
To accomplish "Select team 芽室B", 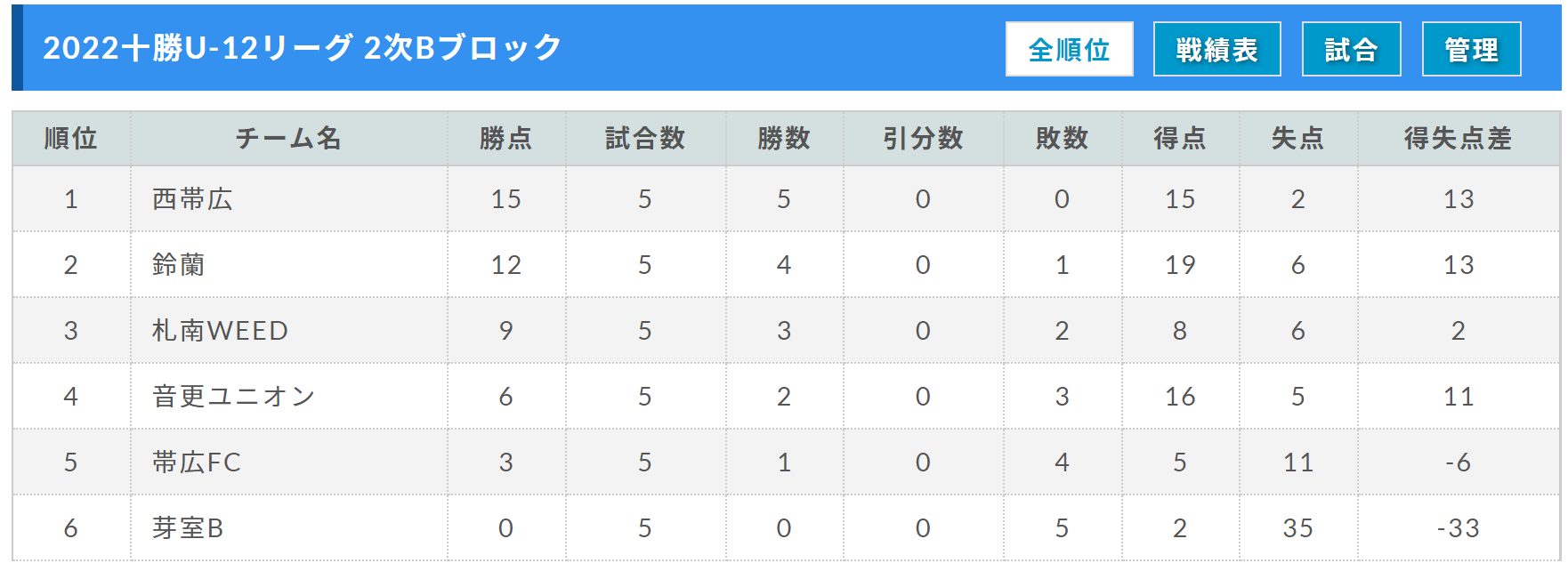I will tap(188, 528).
